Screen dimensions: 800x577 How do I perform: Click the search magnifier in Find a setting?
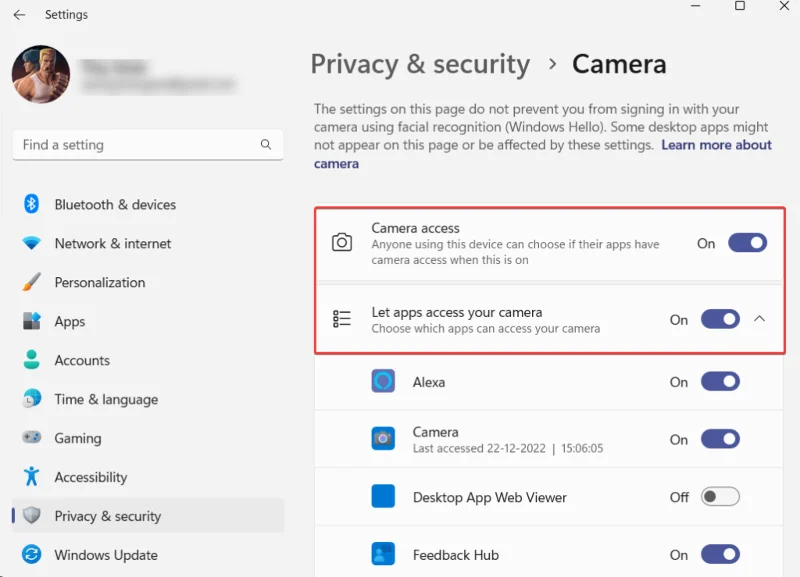click(266, 145)
